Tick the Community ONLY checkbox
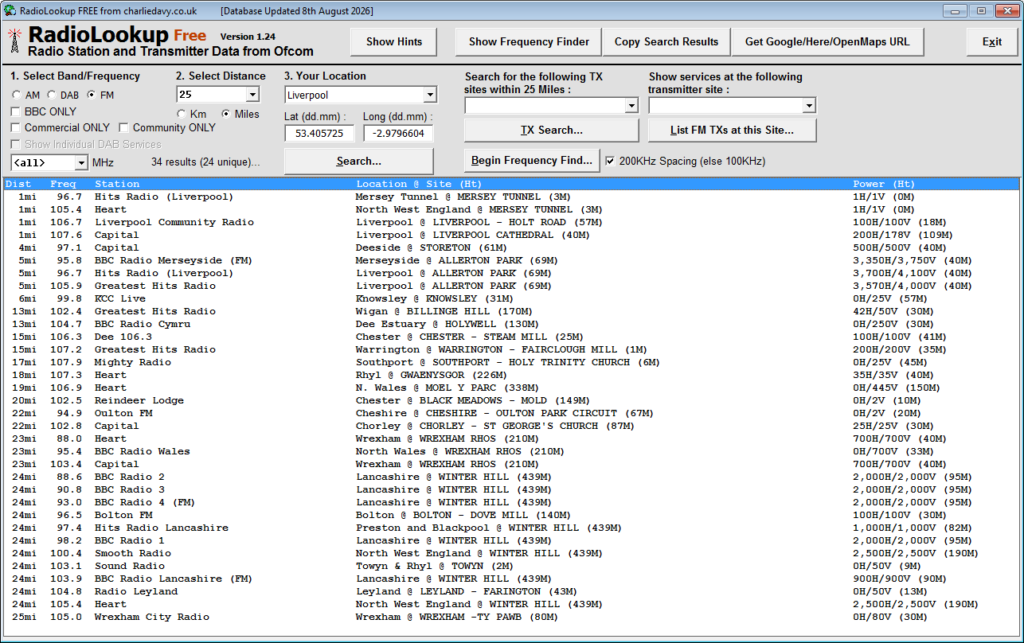 coord(124,127)
